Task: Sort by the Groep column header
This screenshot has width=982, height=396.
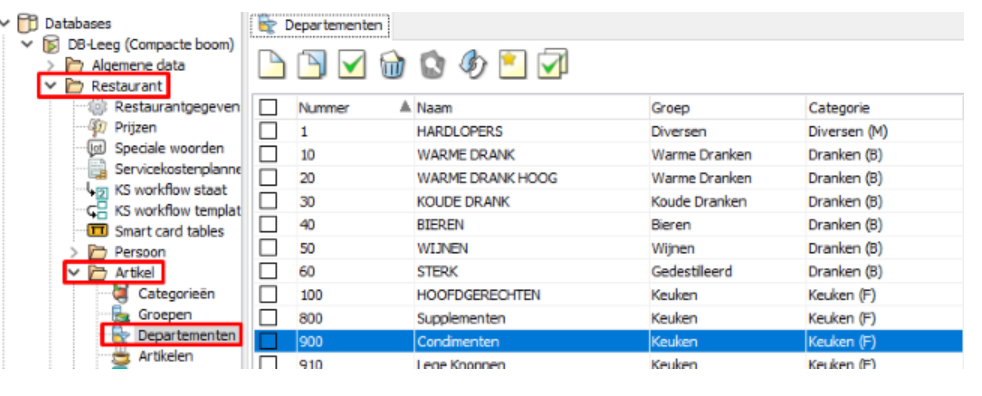Action: pos(728,108)
